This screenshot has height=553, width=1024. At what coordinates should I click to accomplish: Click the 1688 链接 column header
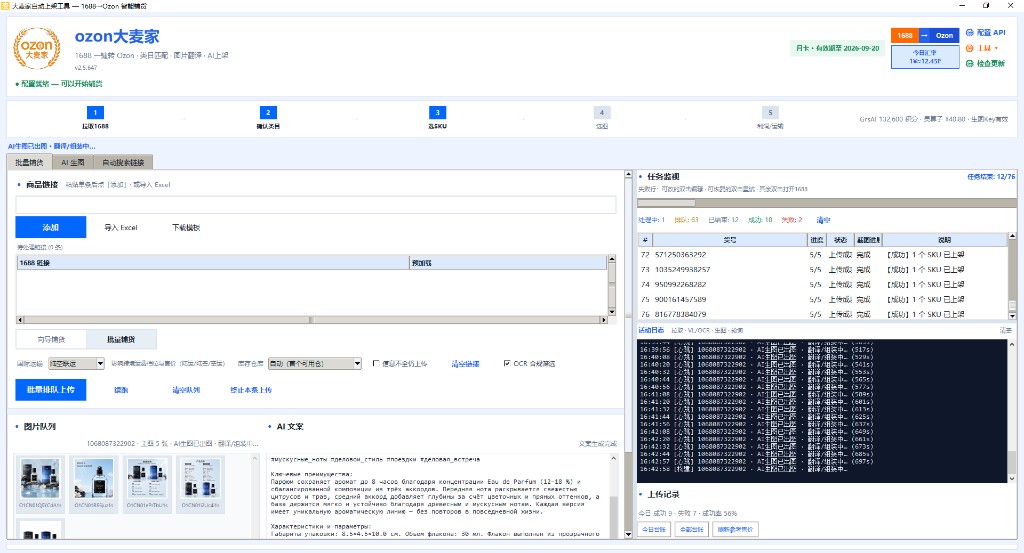(213, 262)
